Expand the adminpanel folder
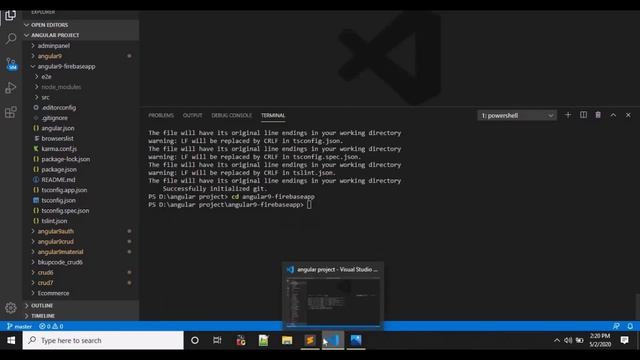This screenshot has width=640, height=360. point(81,46)
